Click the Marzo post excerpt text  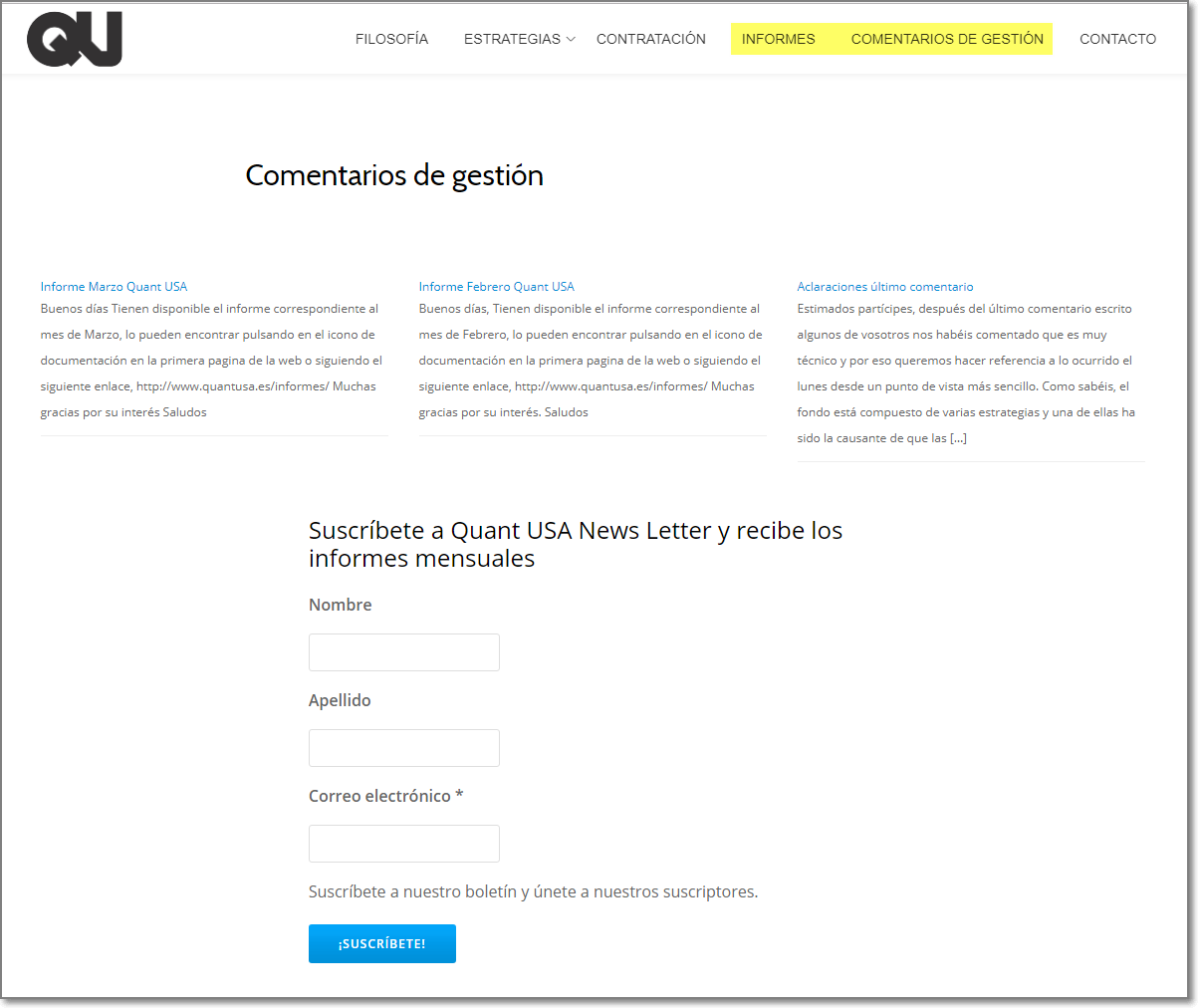(212, 361)
